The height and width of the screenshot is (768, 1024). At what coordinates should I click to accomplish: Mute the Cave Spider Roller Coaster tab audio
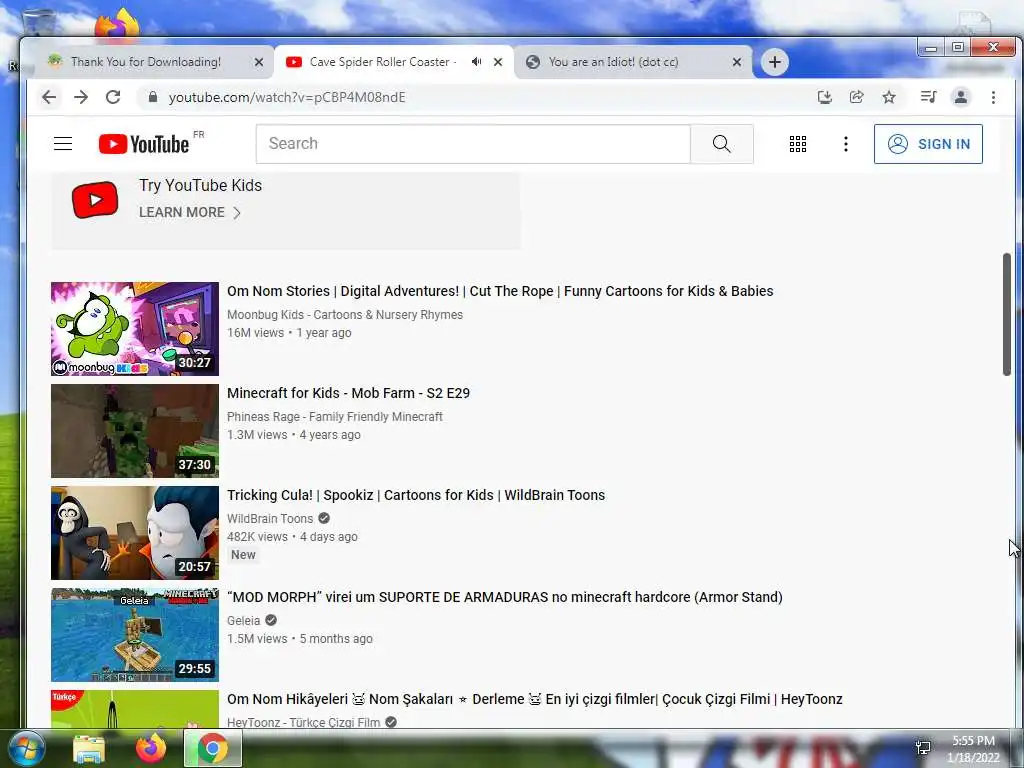pos(477,62)
